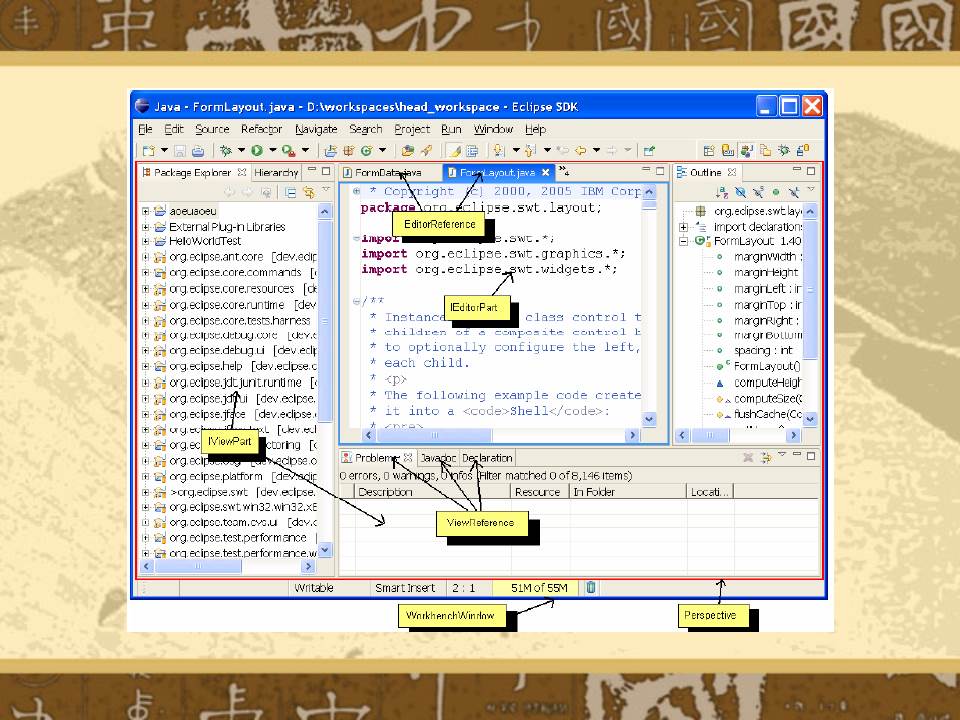Toggle Hide Non-Public Members in Outline
The width and height of the screenshot is (960, 720).
point(776,192)
